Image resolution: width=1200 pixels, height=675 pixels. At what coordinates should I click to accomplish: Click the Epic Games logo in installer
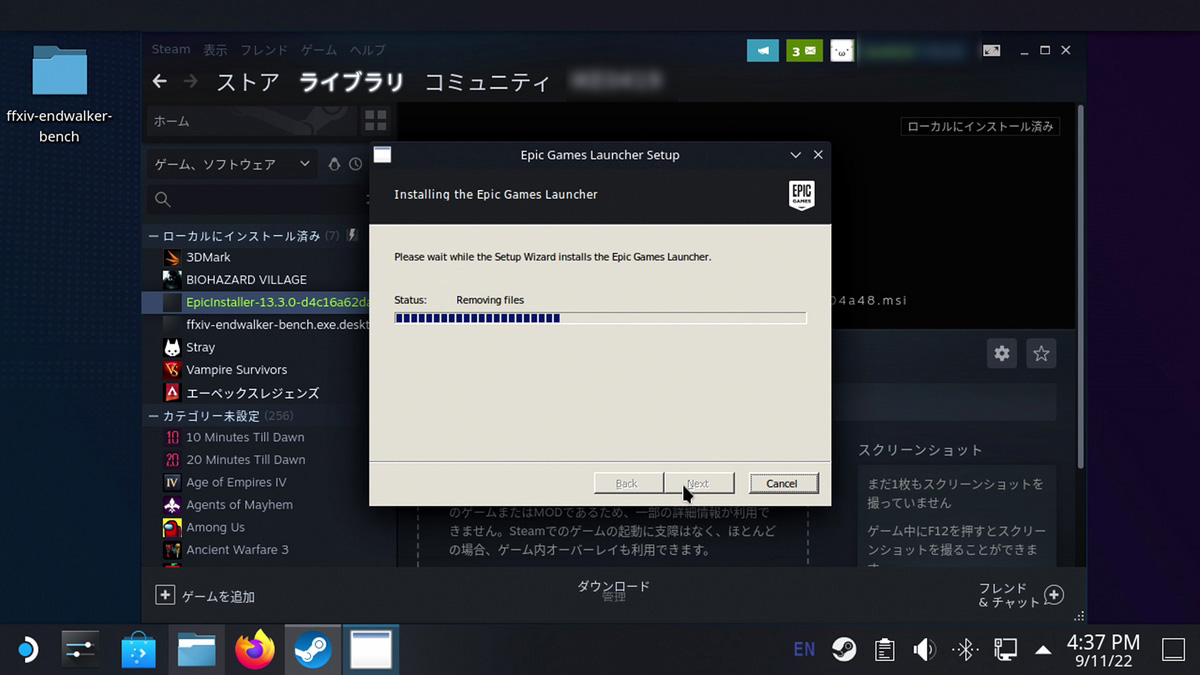coord(802,195)
